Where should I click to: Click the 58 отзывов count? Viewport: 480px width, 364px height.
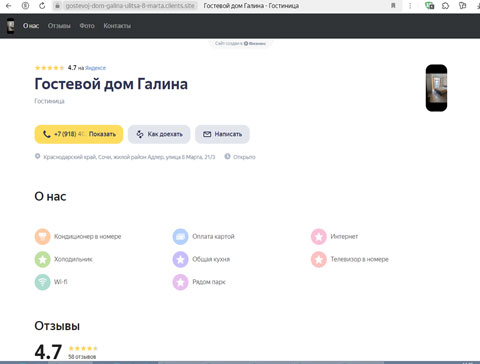[82, 357]
